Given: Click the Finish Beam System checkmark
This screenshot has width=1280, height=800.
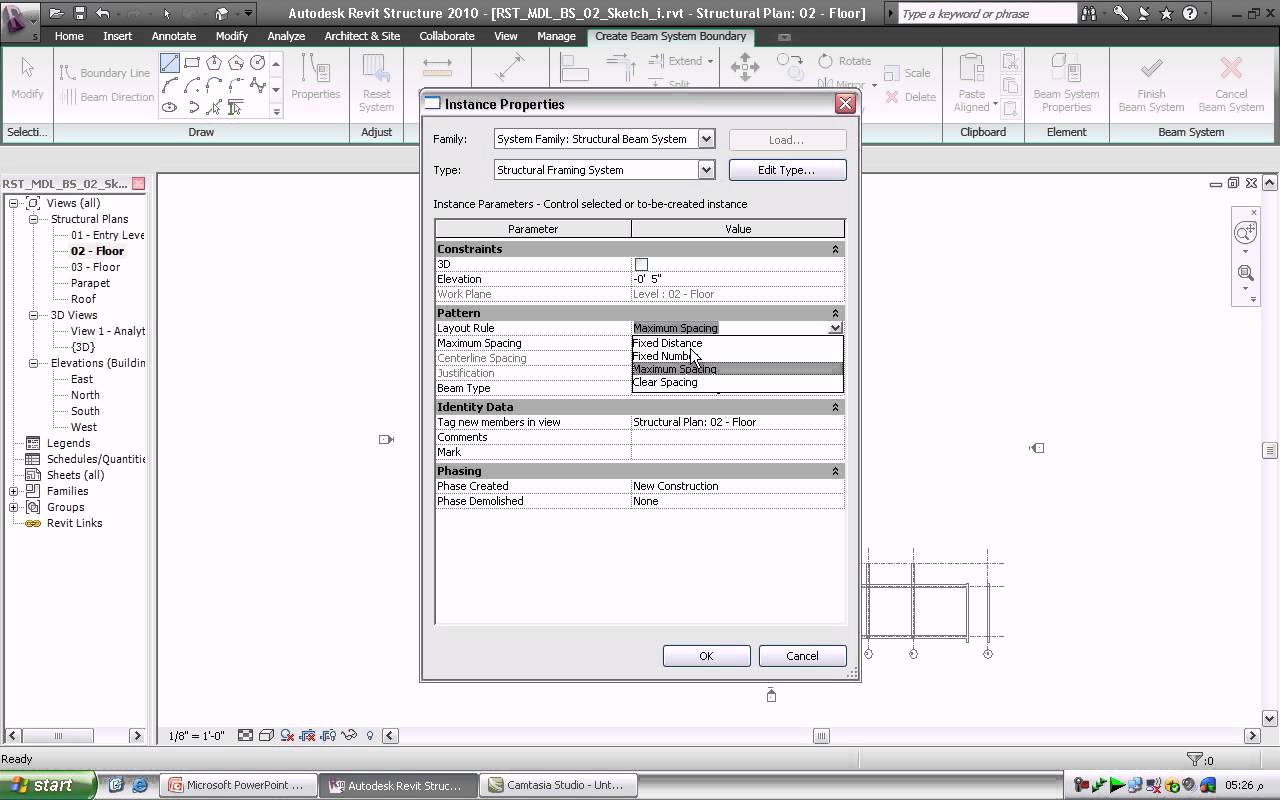Looking at the screenshot, I should pos(1151,68).
